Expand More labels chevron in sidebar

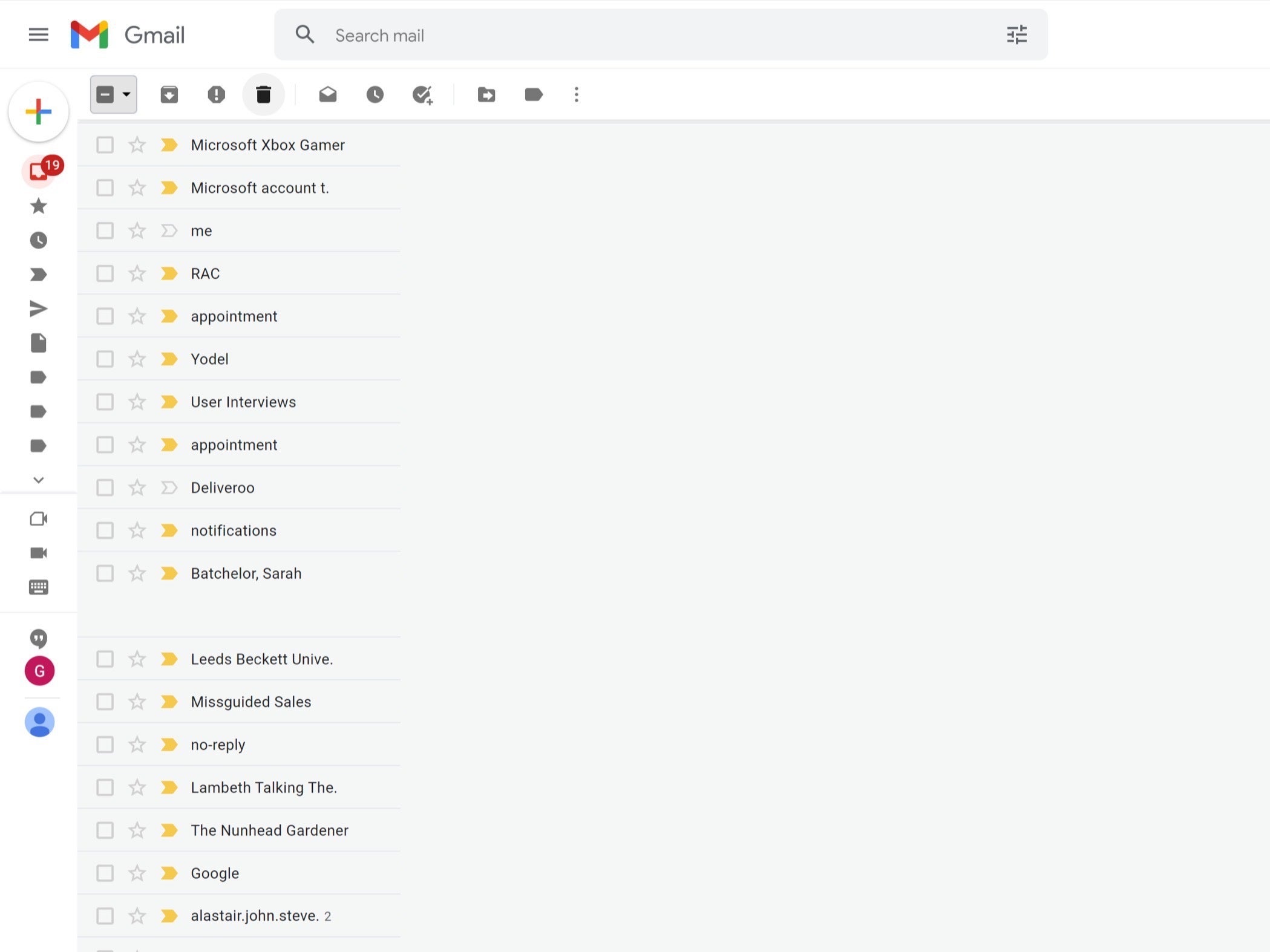[x=38, y=480]
